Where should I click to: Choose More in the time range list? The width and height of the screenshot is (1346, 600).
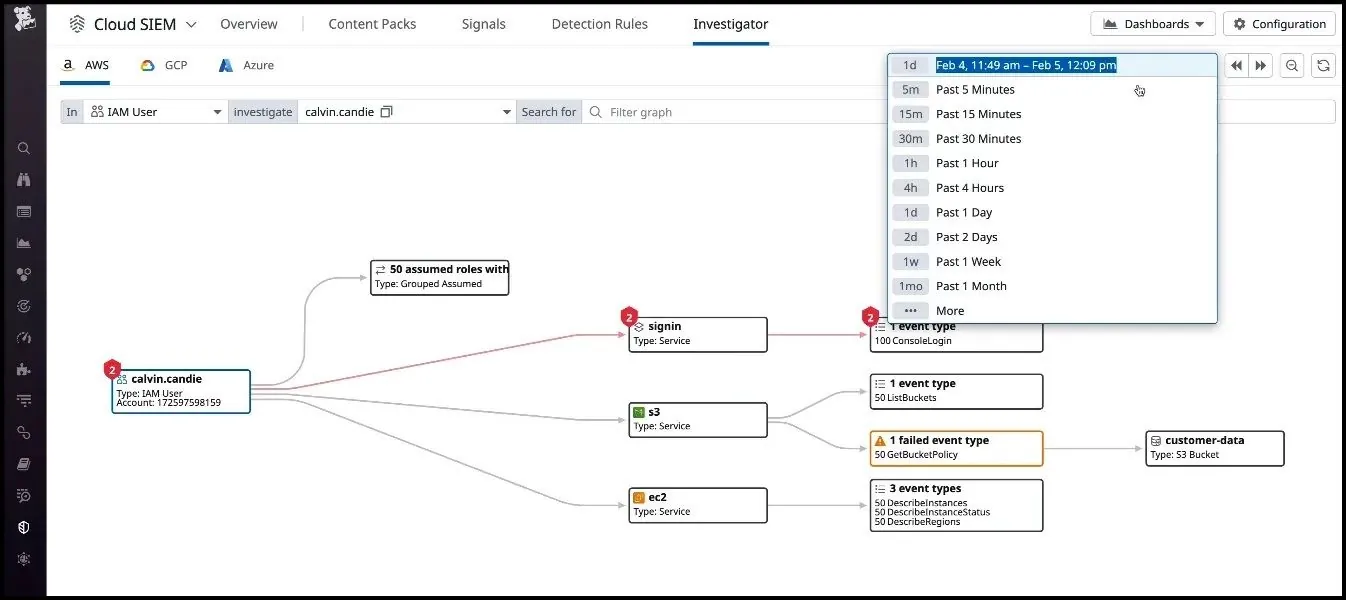[x=1052, y=311]
